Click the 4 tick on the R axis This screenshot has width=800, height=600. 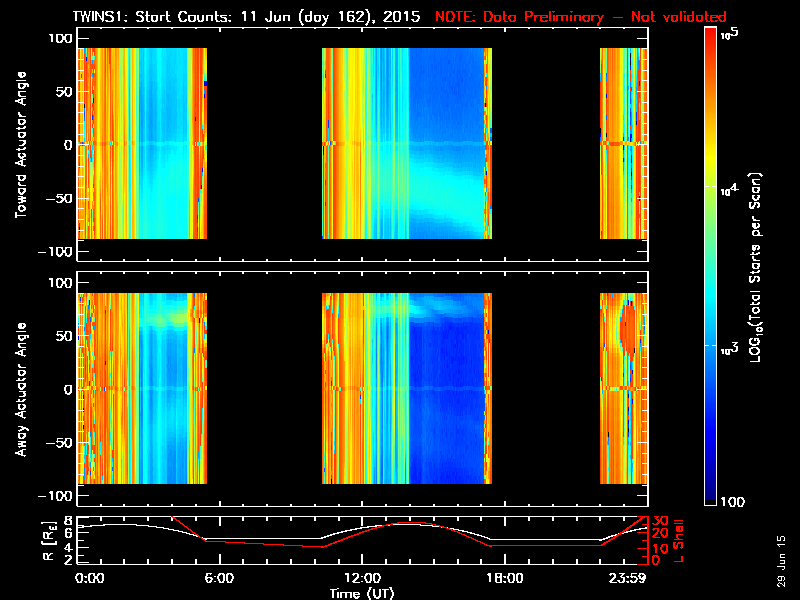pos(68,547)
